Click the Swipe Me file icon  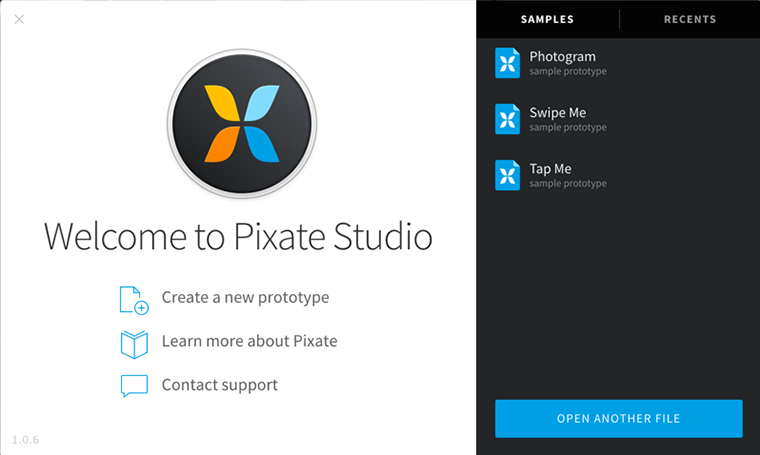(507, 119)
